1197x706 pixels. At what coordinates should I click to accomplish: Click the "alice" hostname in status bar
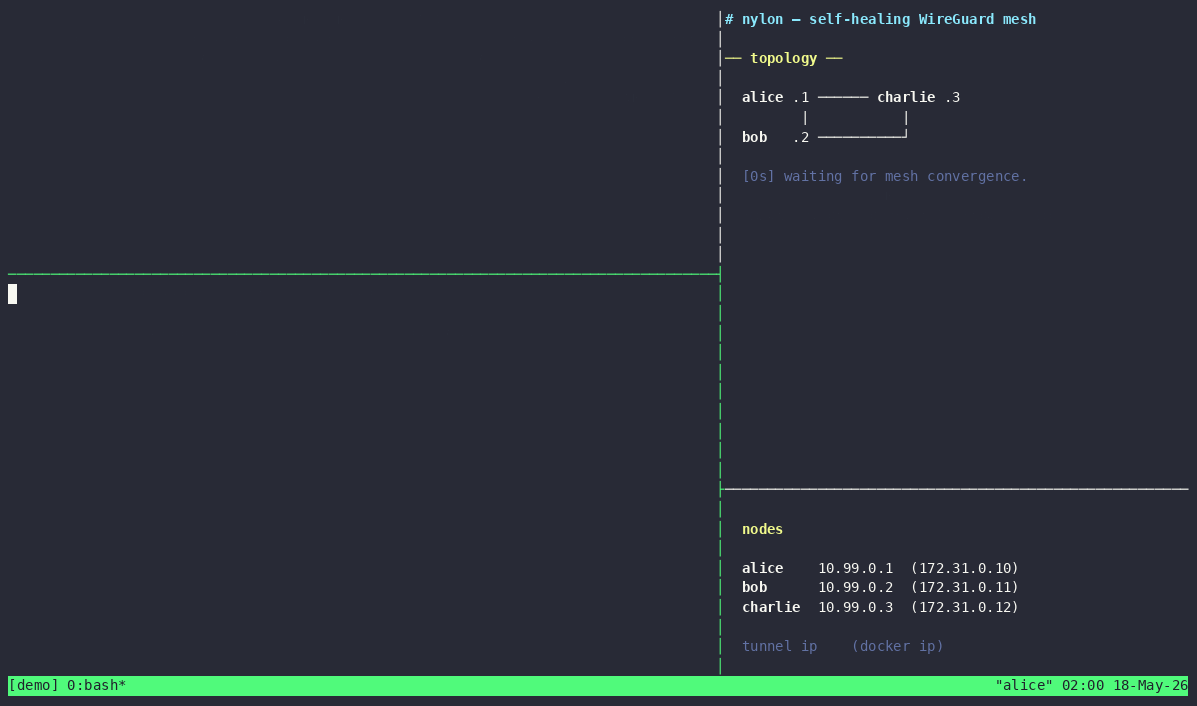click(x=1024, y=685)
